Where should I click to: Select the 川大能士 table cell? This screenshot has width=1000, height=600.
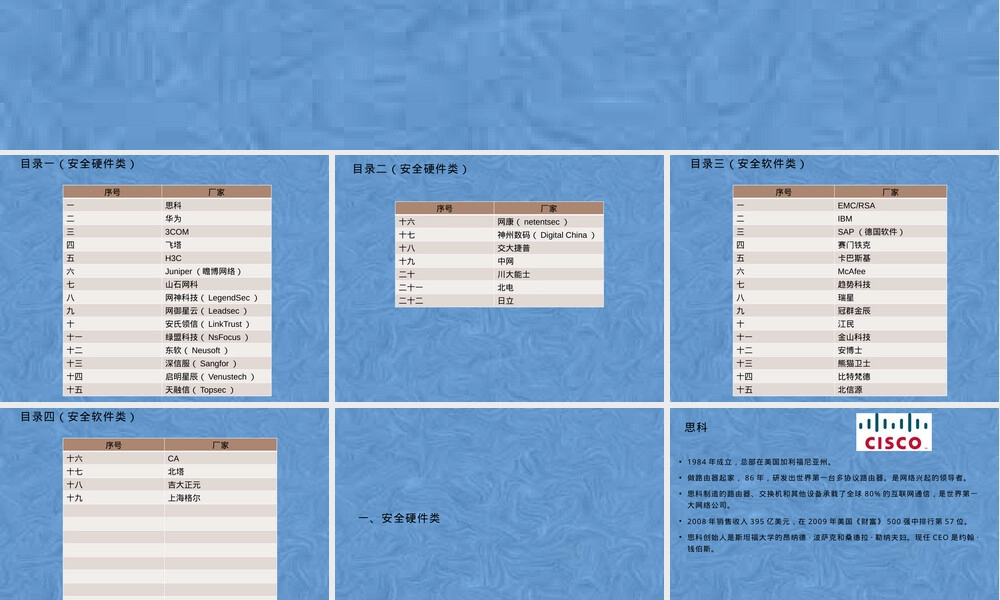tap(548, 274)
